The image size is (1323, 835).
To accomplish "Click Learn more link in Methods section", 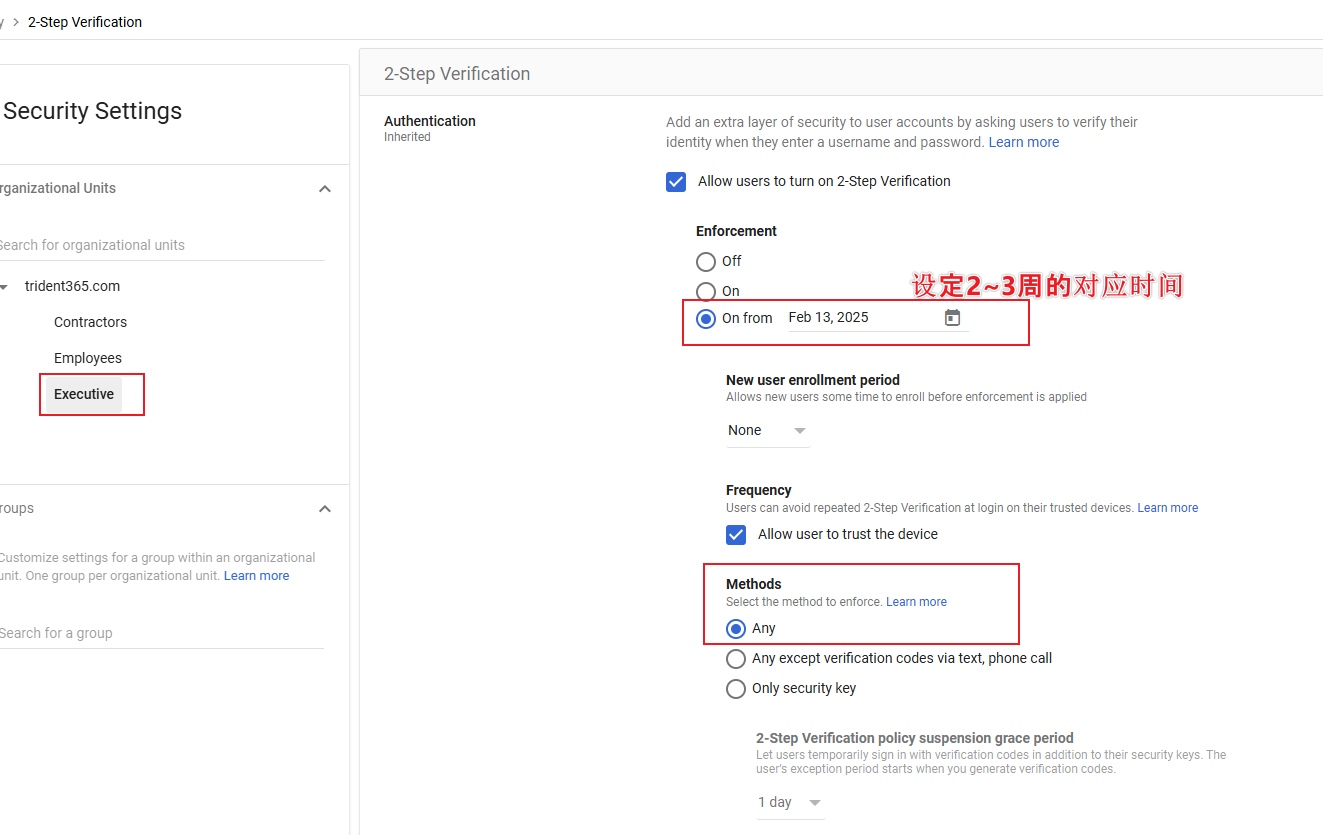I will point(916,602).
